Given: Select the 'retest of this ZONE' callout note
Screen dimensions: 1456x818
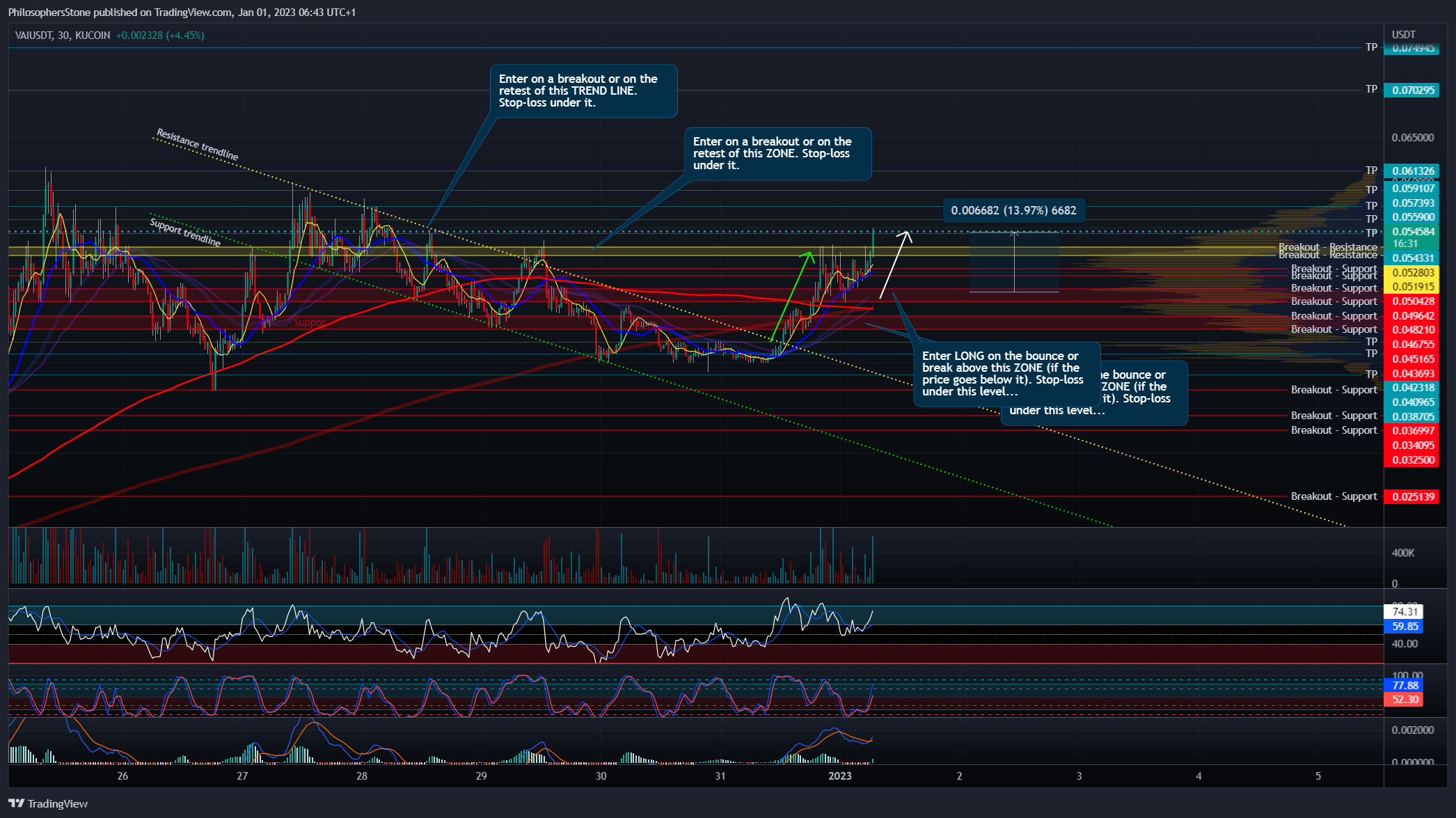Looking at the screenshot, I should click(x=777, y=154).
